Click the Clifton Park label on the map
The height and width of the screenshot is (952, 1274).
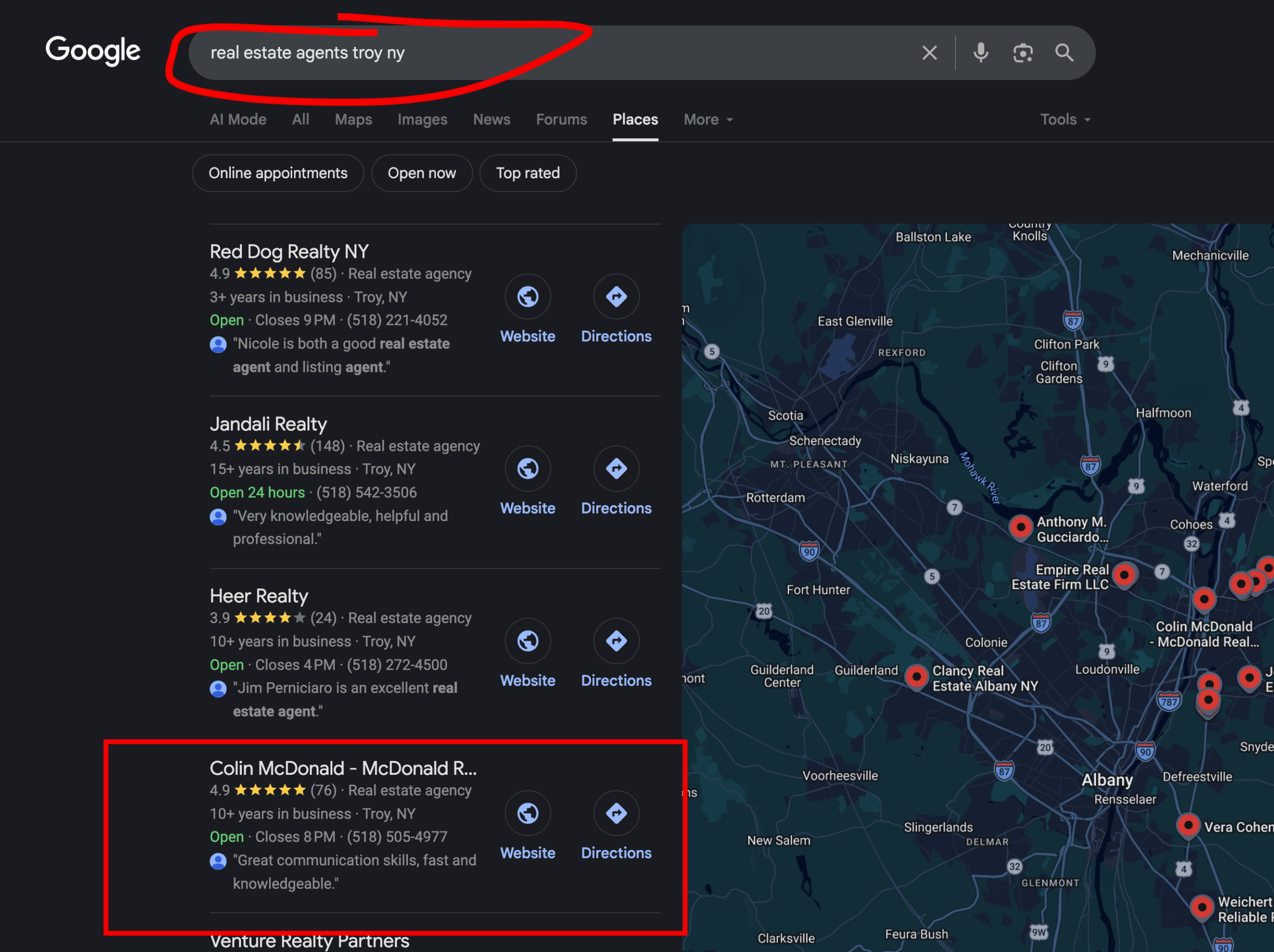(1066, 344)
